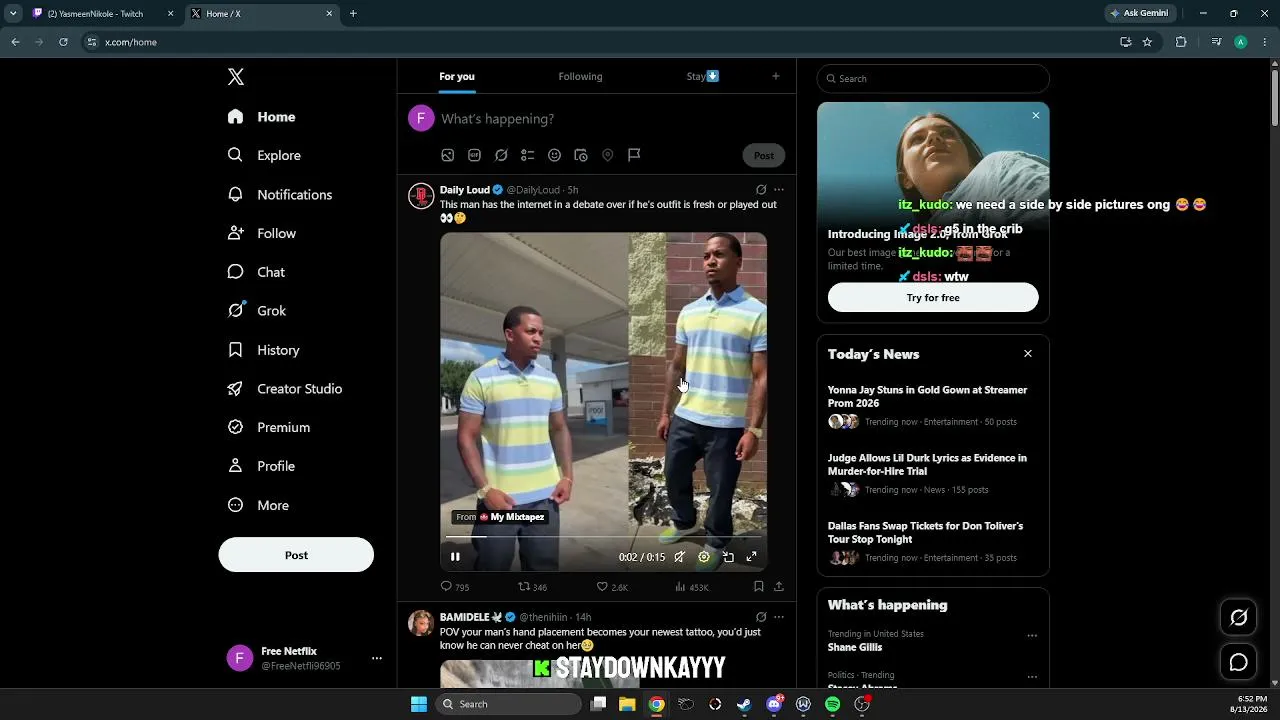
Task: Expand the video to fullscreen
Action: click(752, 557)
